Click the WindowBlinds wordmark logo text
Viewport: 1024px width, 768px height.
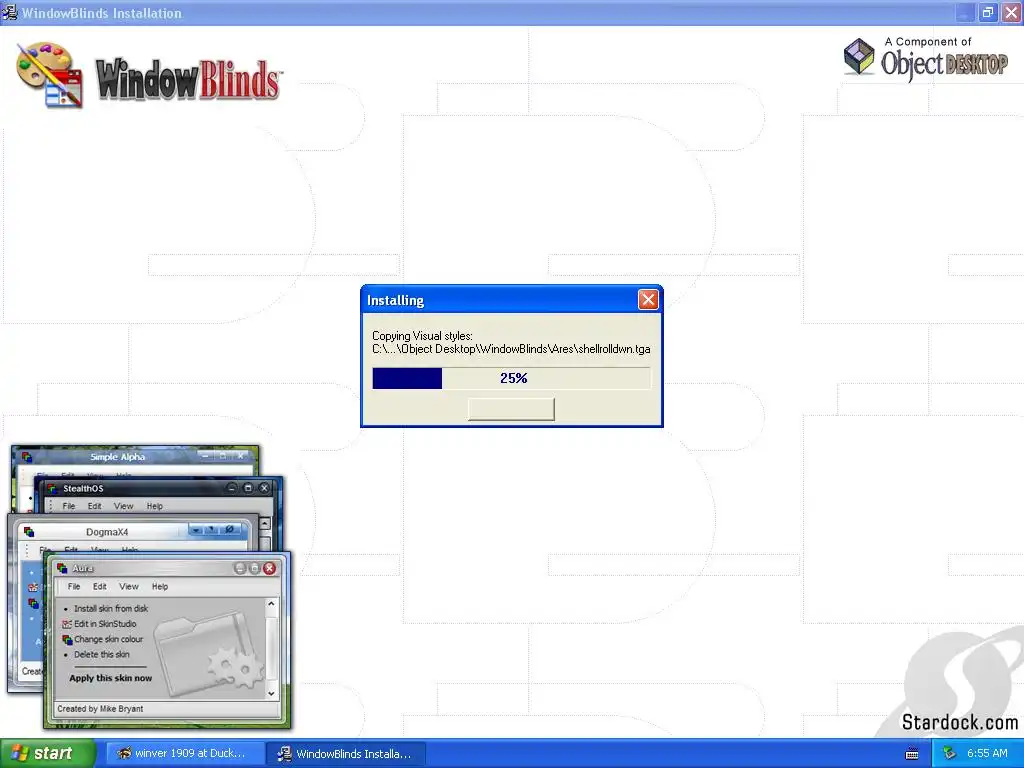click(x=188, y=79)
